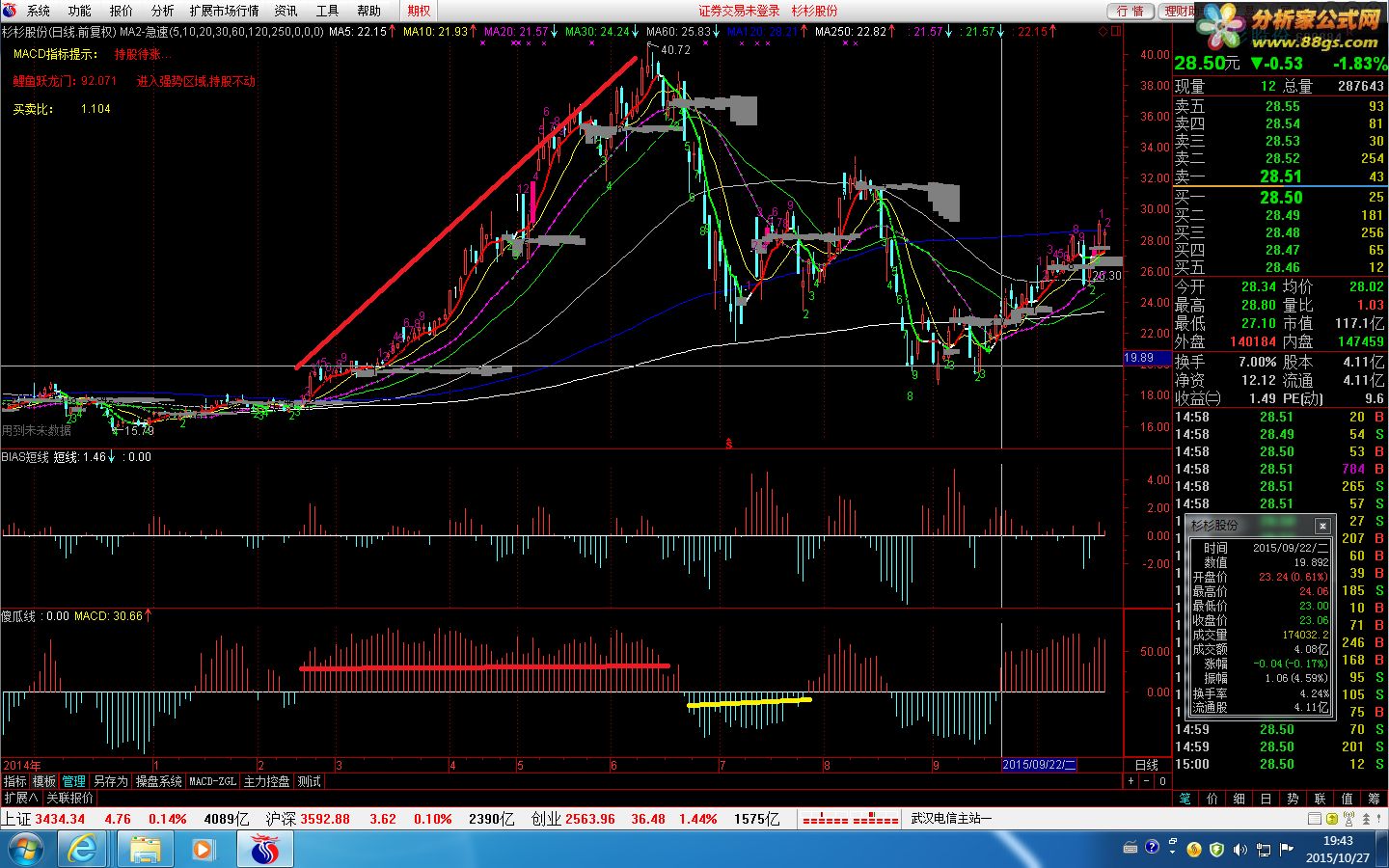
Task: Select the 测试 indicator tab
Action: [309, 781]
